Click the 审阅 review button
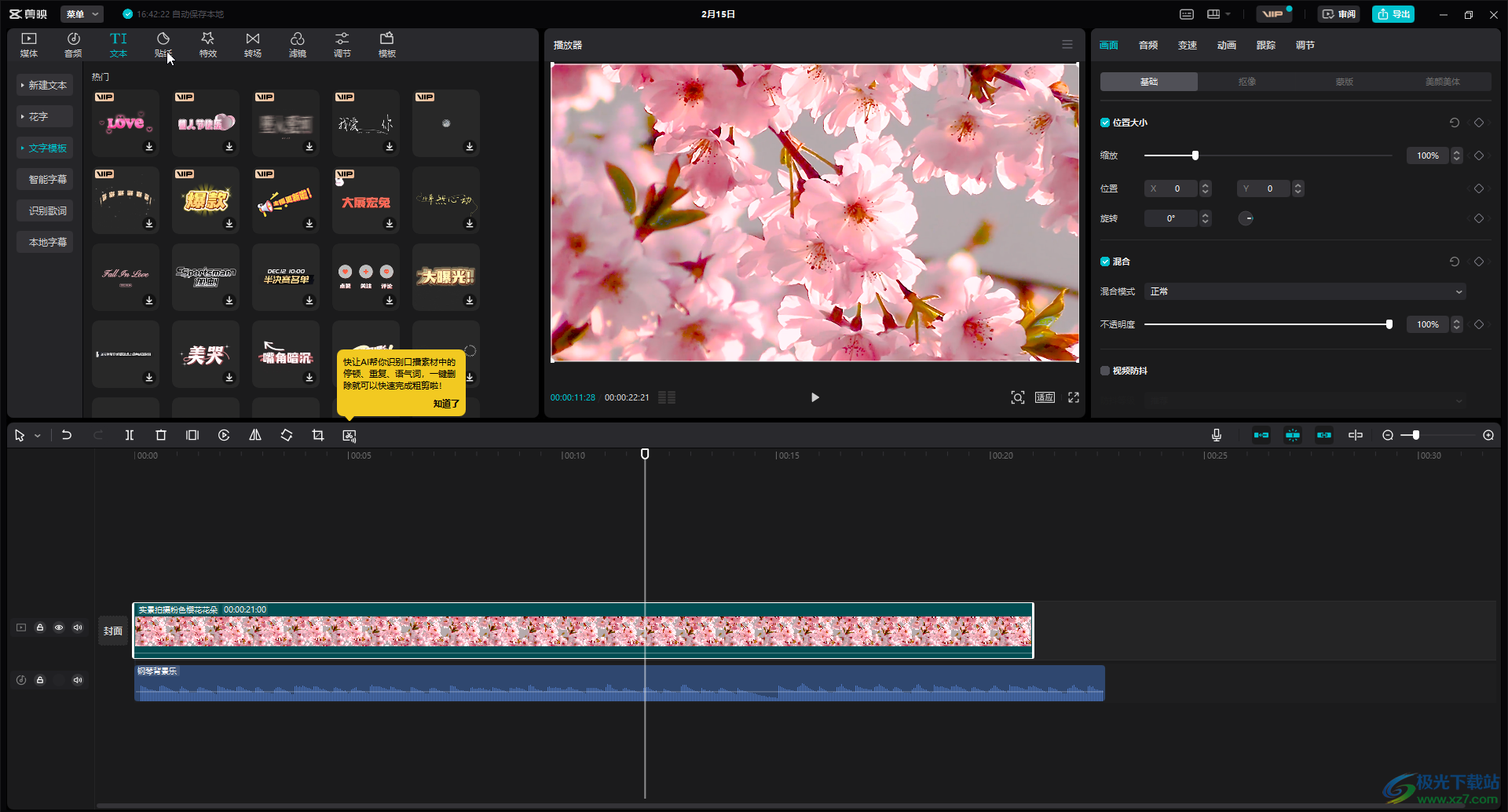 click(x=1339, y=14)
